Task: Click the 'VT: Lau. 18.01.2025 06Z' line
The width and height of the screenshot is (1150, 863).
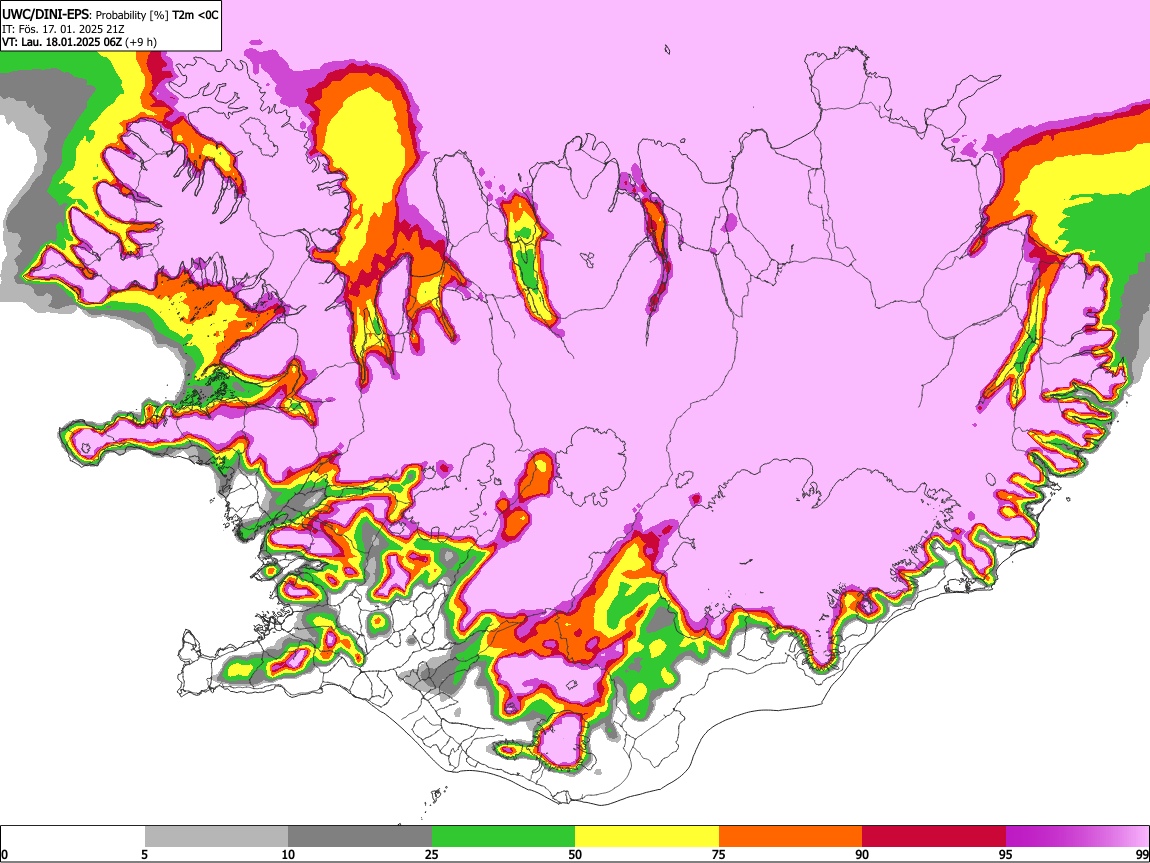Action: [x=61, y=42]
